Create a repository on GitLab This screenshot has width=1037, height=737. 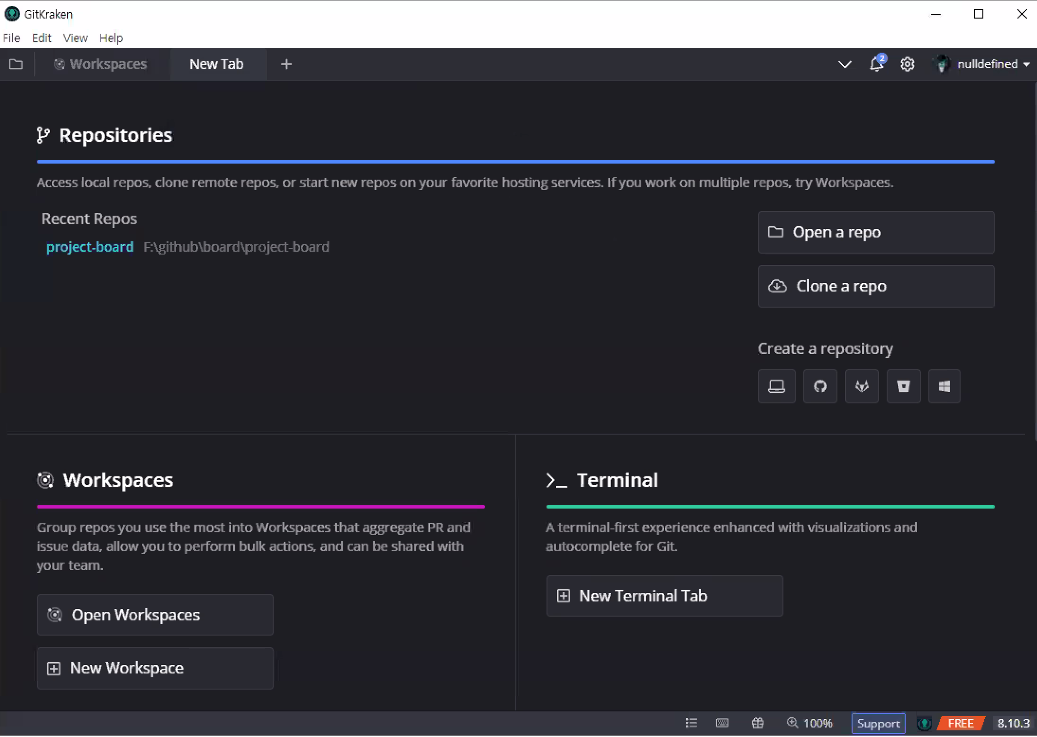tap(862, 386)
